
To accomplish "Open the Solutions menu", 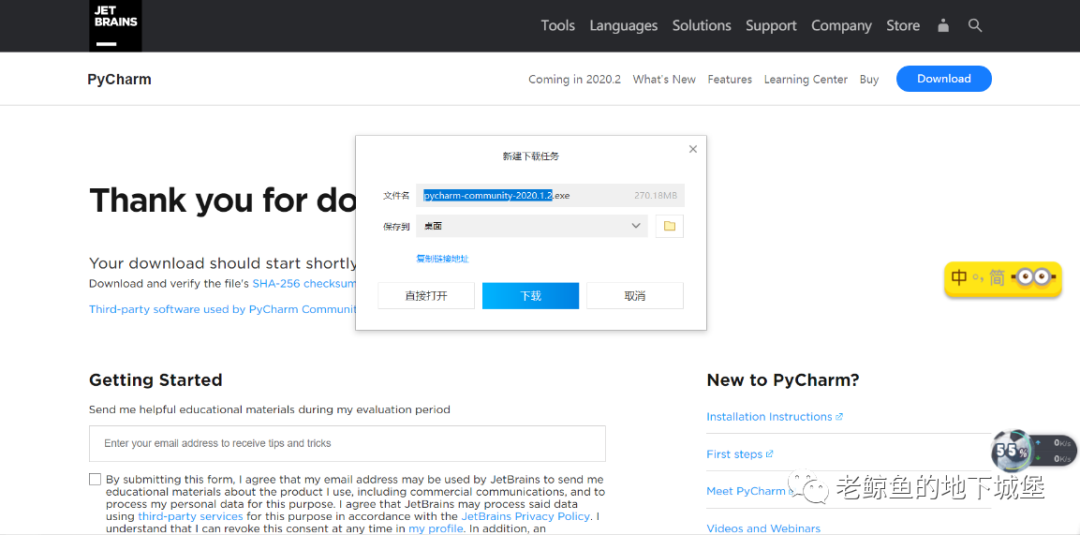I will click(x=701, y=25).
